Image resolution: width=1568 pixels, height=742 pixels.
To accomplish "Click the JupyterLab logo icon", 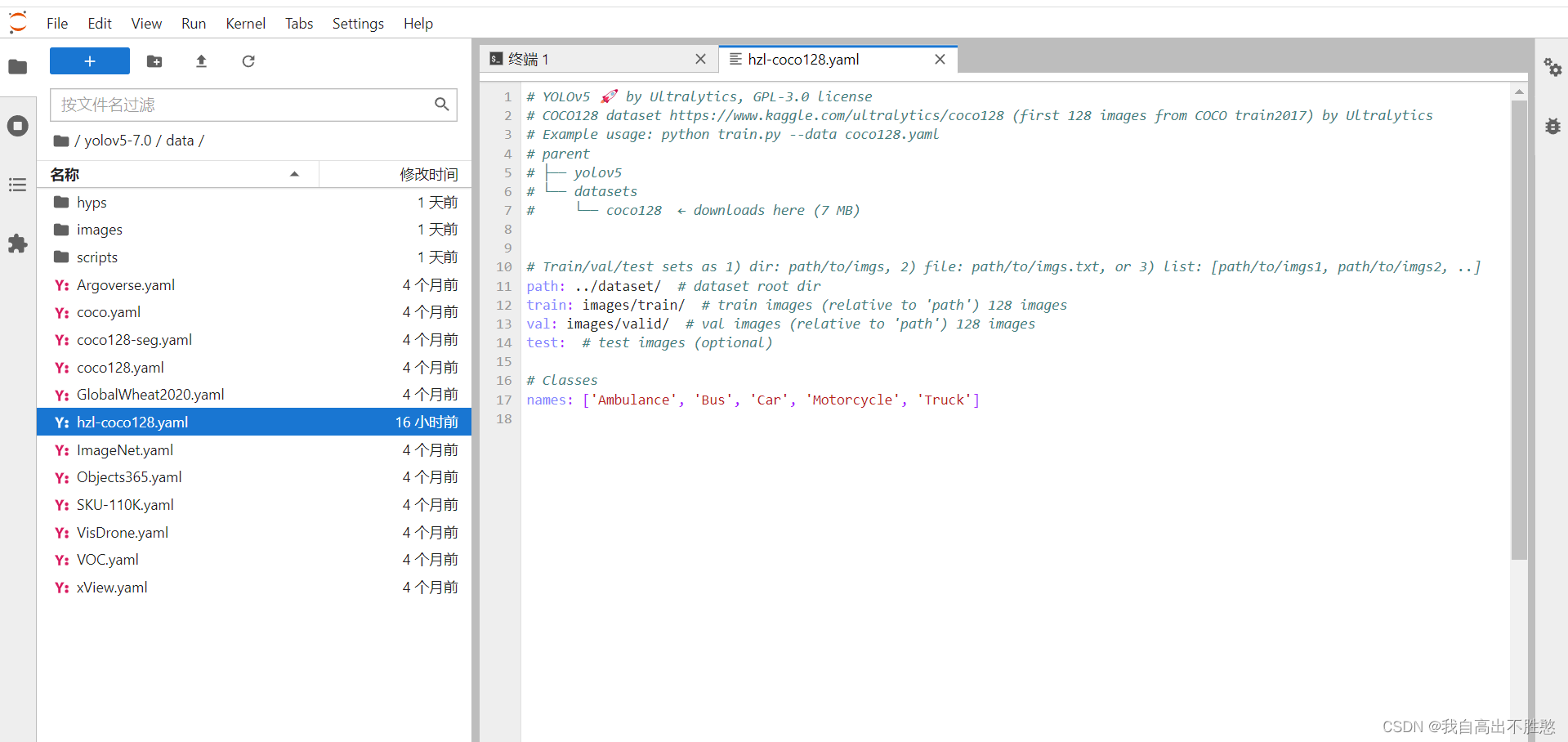I will pyautogui.click(x=18, y=22).
